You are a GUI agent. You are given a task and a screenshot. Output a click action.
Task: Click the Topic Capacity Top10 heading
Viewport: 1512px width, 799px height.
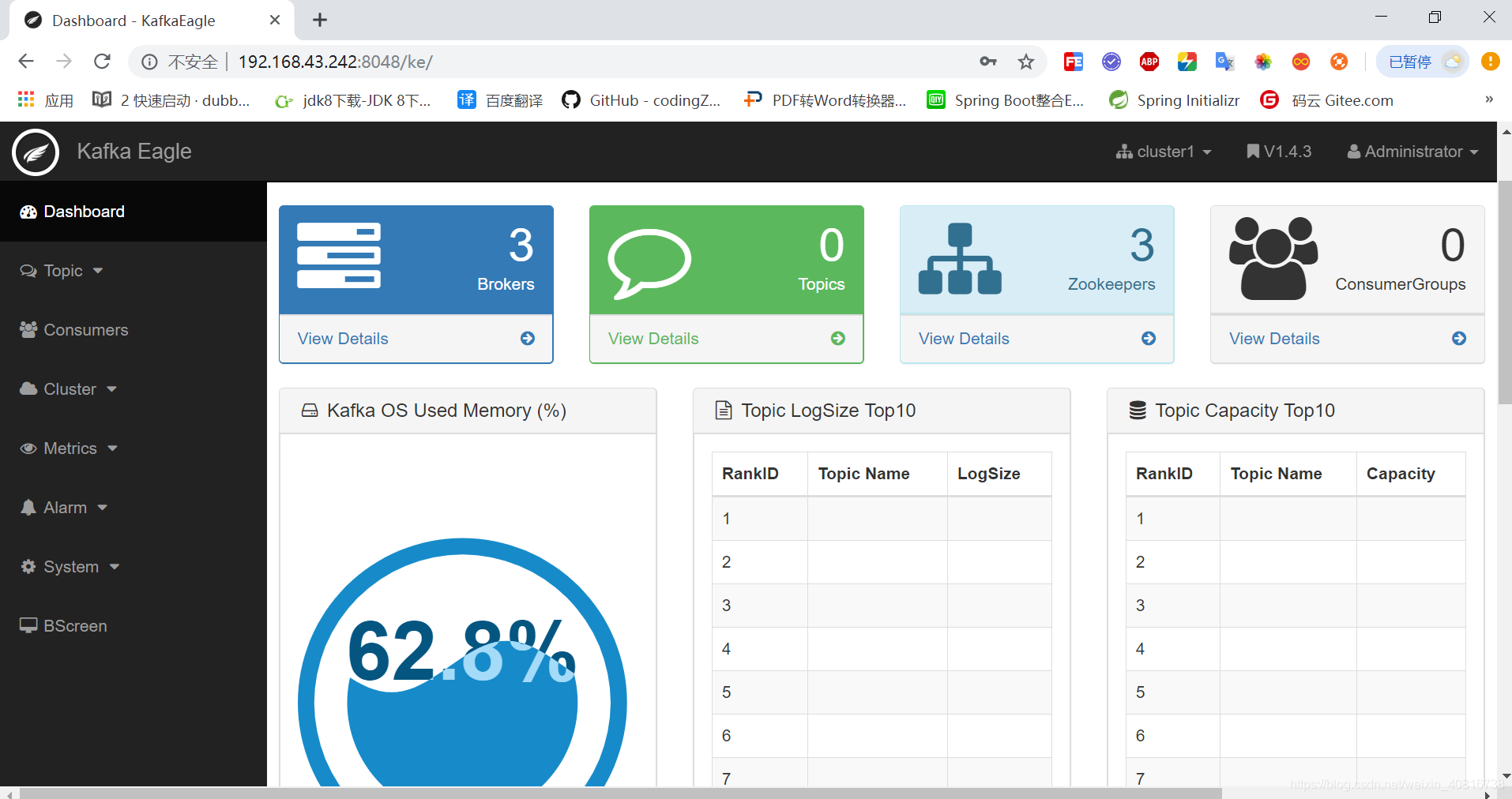tap(1245, 411)
